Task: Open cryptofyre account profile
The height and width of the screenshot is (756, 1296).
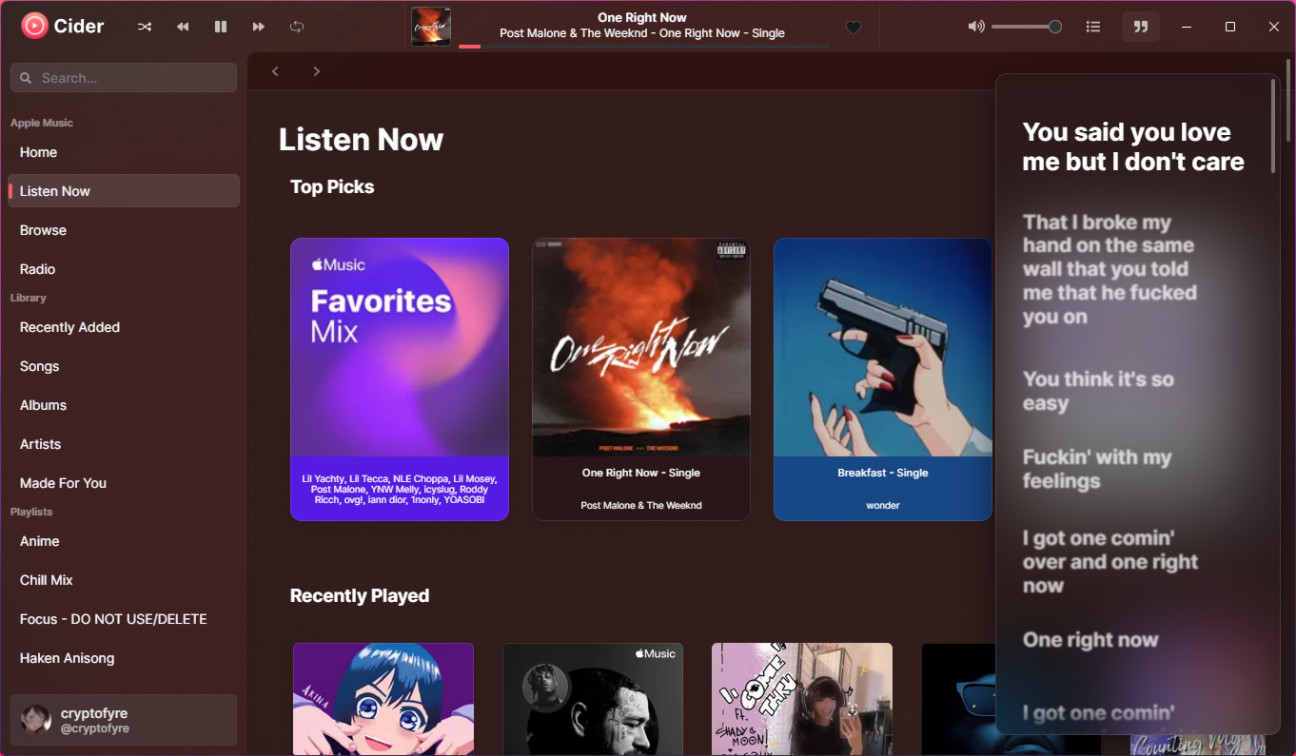Action: (x=124, y=720)
